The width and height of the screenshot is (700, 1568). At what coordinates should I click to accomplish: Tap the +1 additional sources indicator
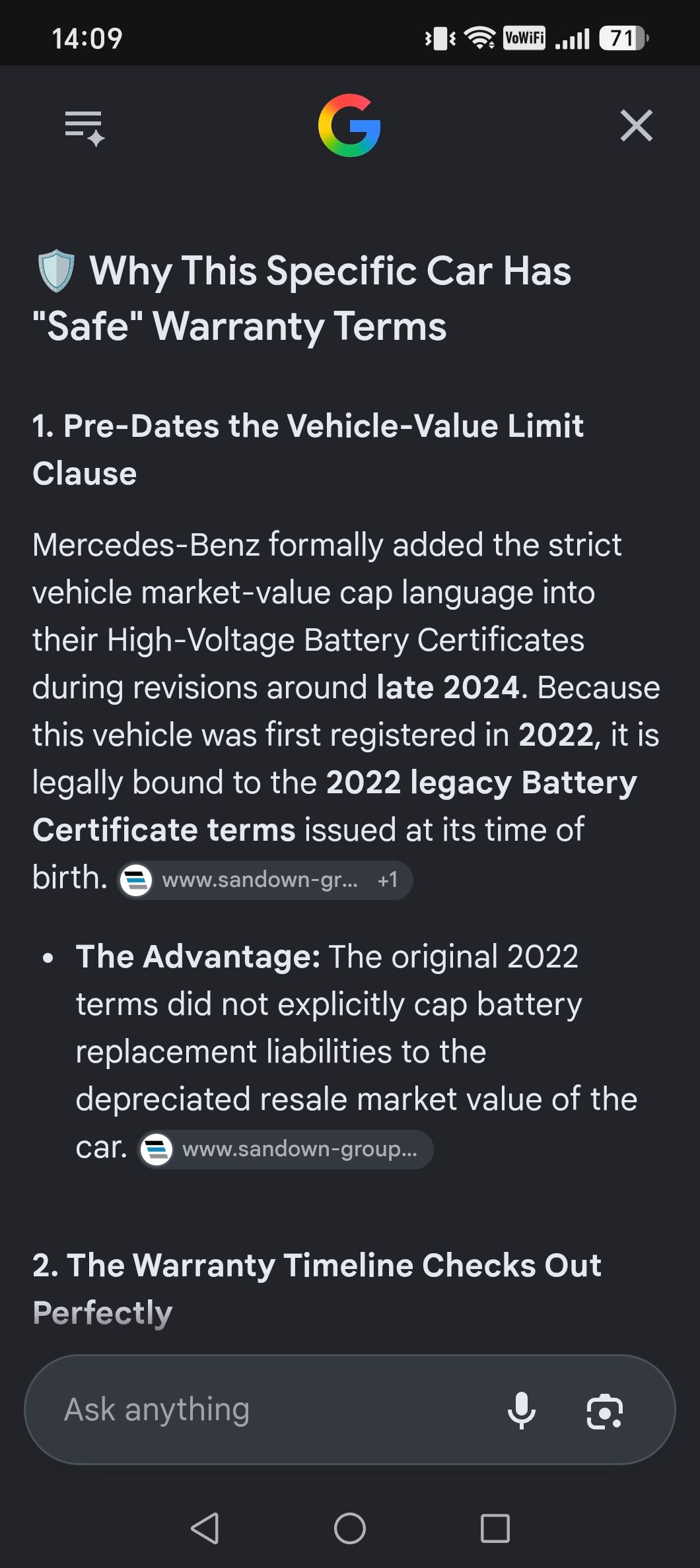coord(388,880)
